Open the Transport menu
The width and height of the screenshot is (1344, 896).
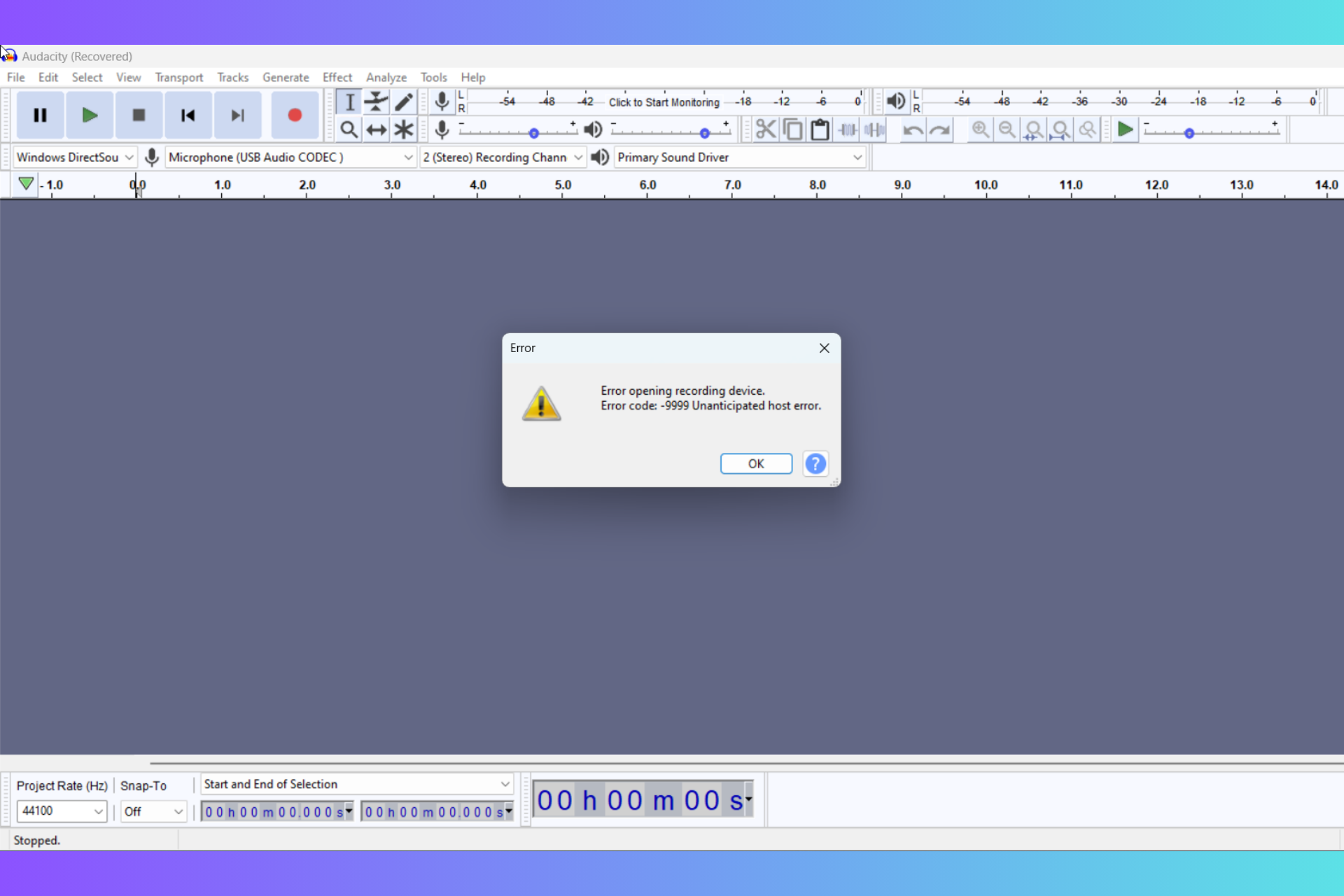179,78
